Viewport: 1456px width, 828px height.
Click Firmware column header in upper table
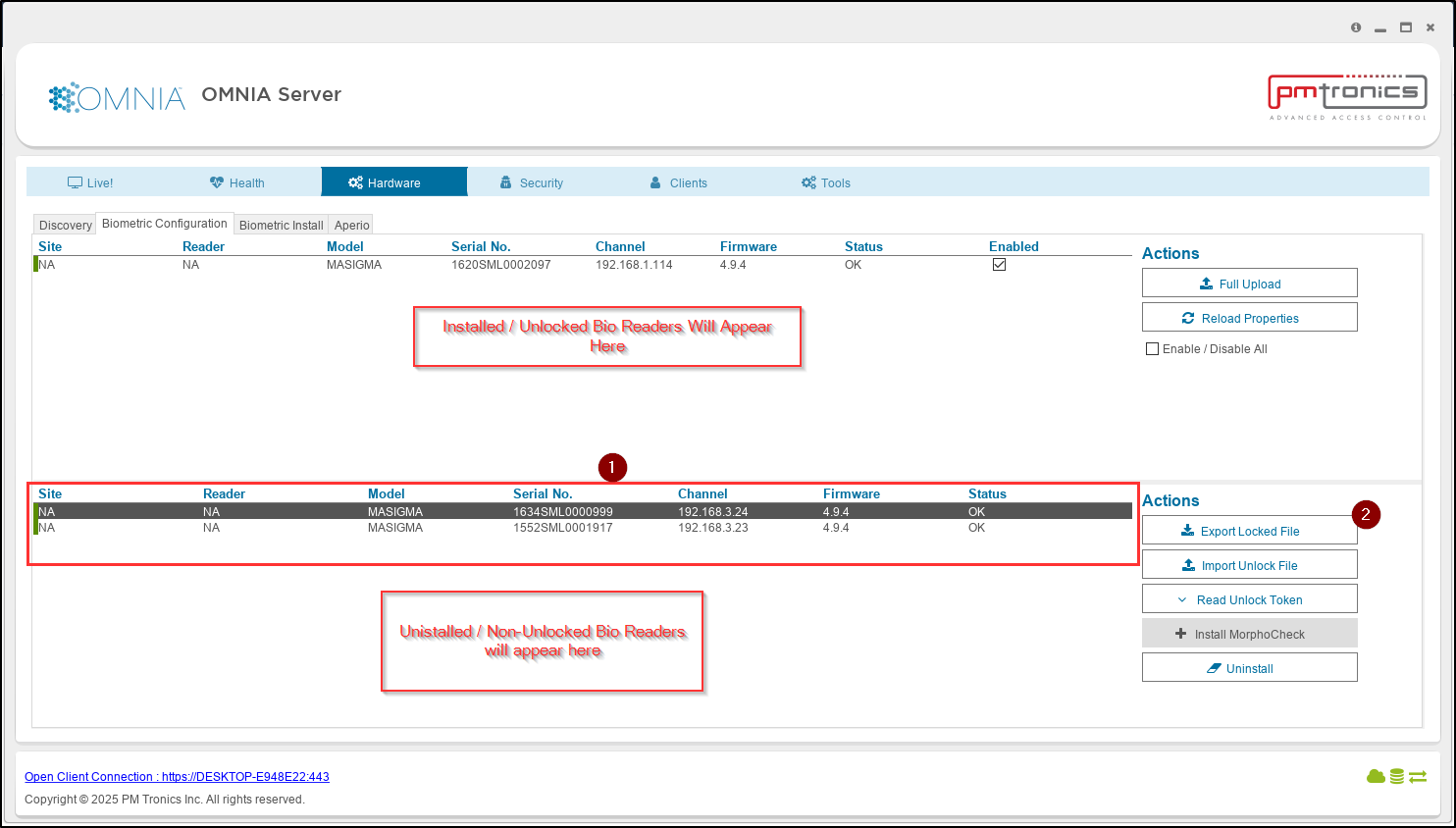click(749, 246)
